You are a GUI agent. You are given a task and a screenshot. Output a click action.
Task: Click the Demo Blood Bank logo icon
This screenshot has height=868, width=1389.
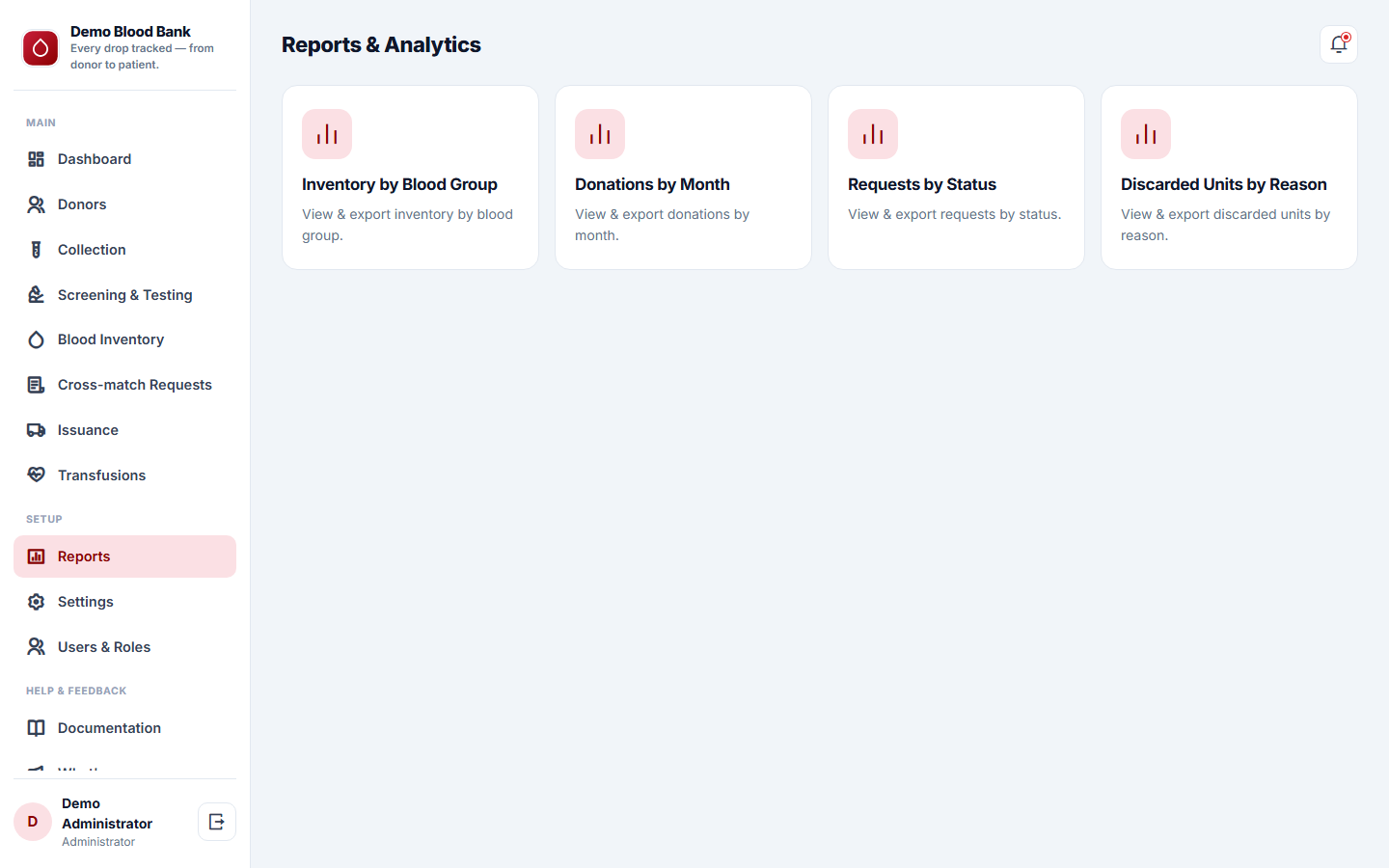pyautogui.click(x=41, y=48)
